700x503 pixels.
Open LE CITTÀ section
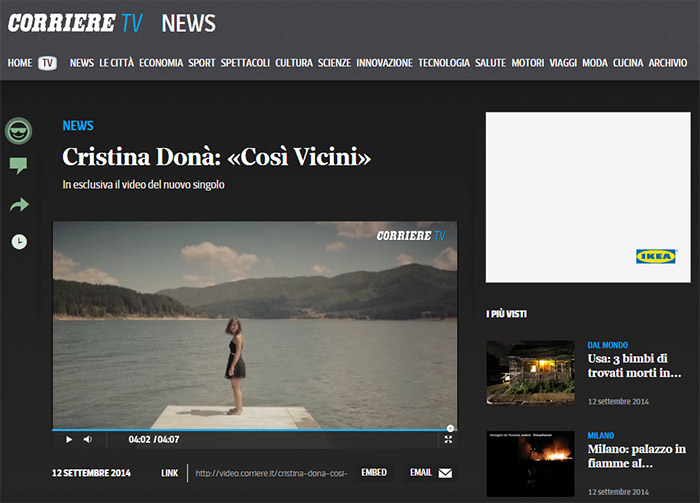[x=117, y=63]
